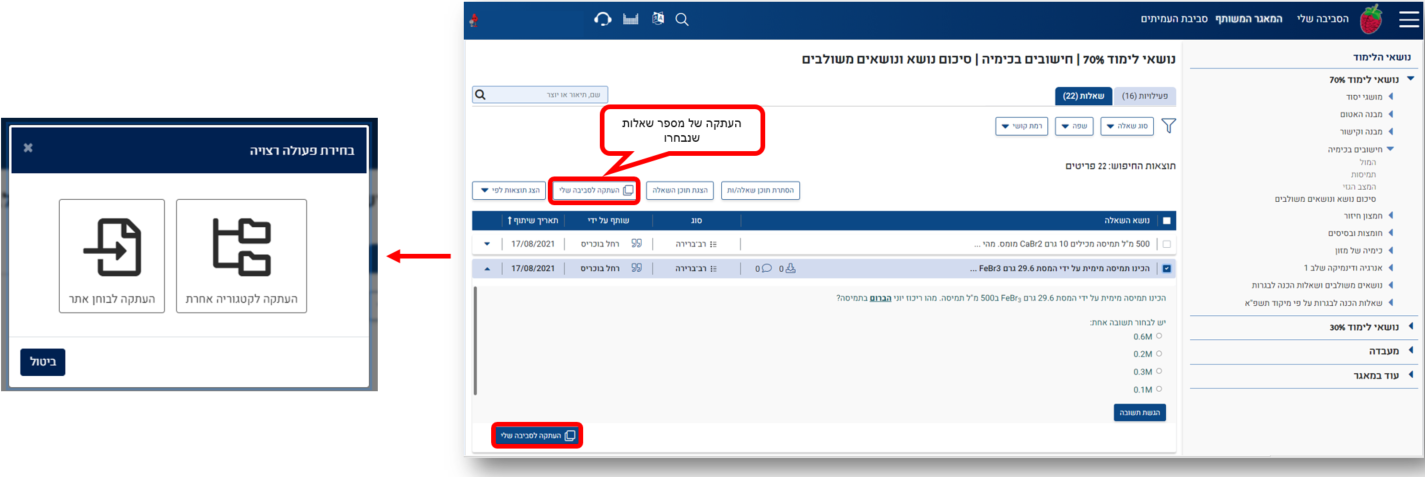
Task: Click the headset support icon
Action: tap(602, 19)
